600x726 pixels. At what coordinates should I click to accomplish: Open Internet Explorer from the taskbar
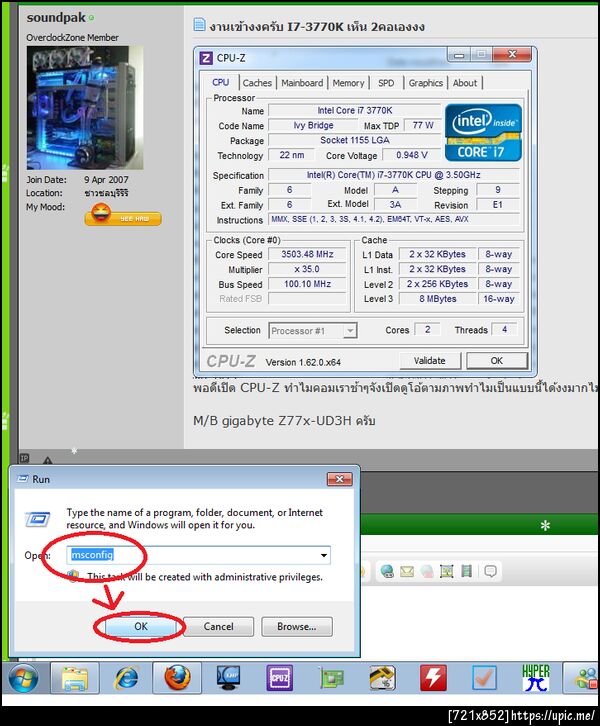click(x=126, y=678)
